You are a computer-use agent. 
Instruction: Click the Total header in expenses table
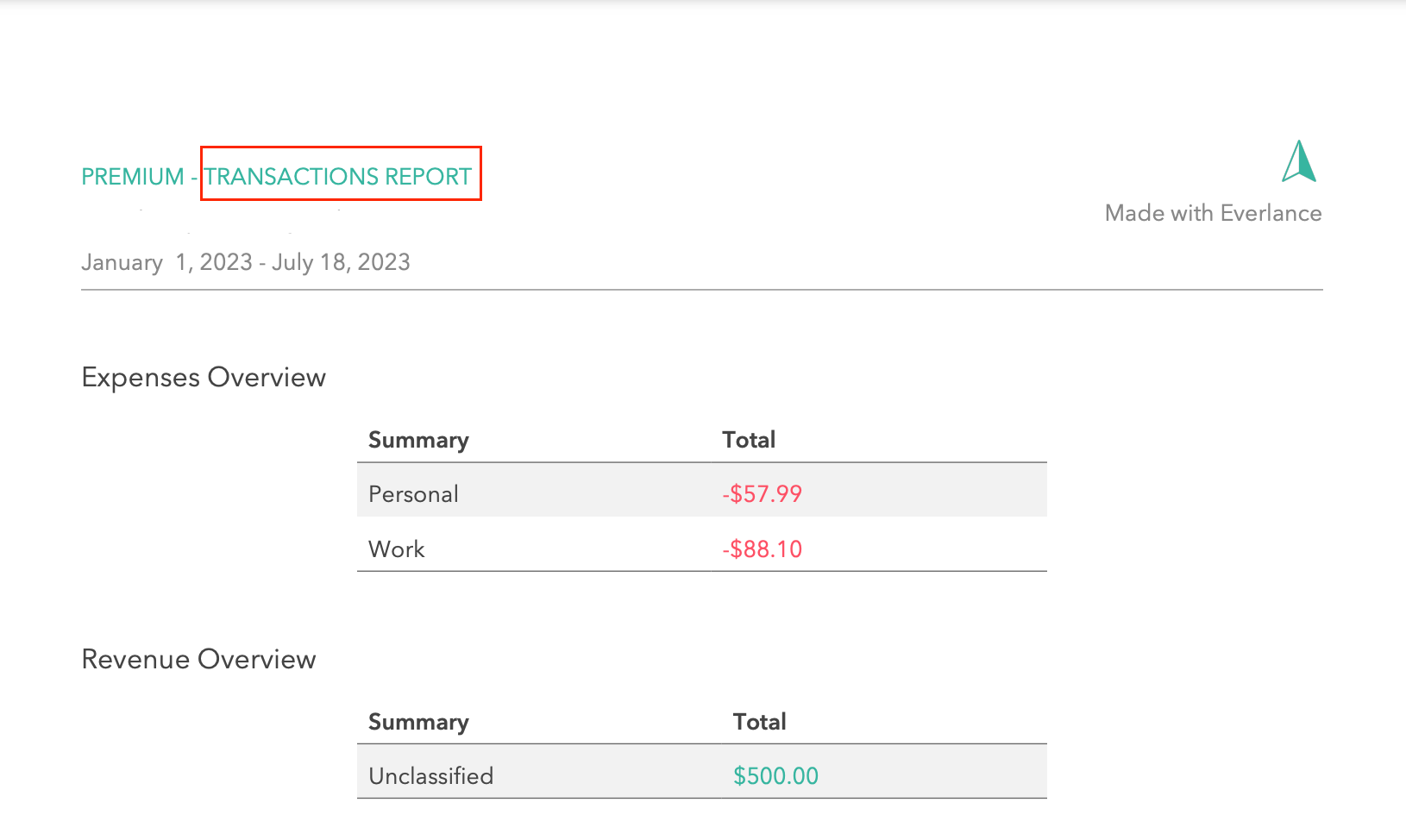pos(749,440)
